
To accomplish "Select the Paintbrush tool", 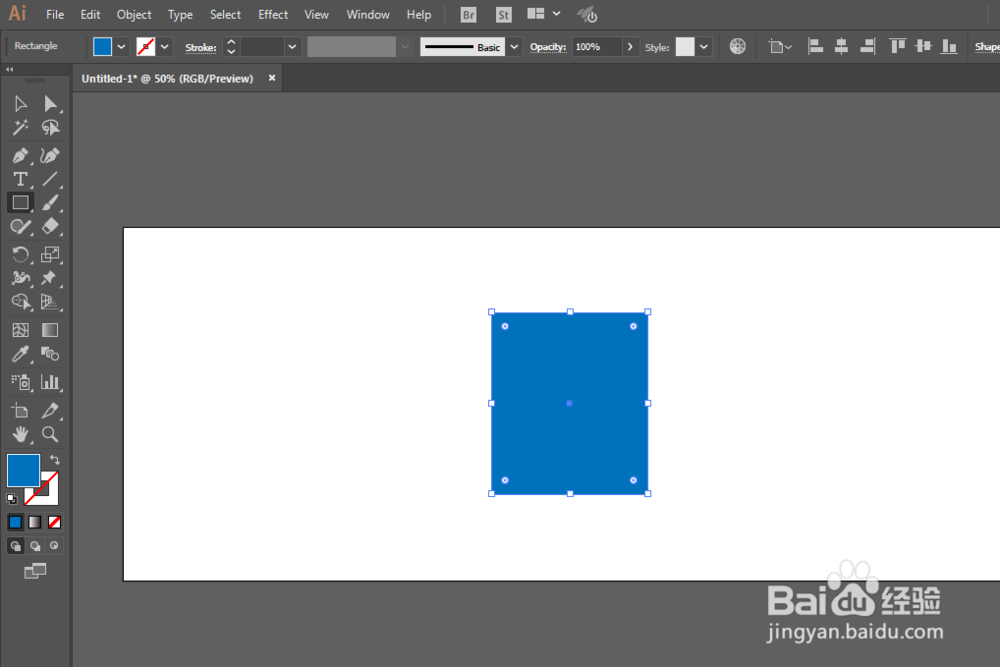I will pos(50,203).
